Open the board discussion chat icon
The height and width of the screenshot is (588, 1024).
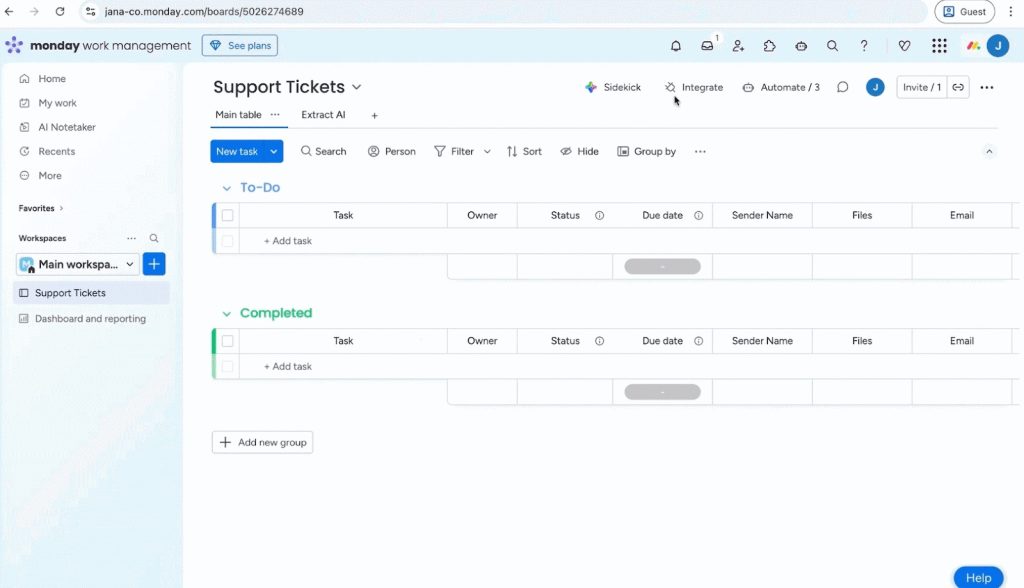coord(843,88)
